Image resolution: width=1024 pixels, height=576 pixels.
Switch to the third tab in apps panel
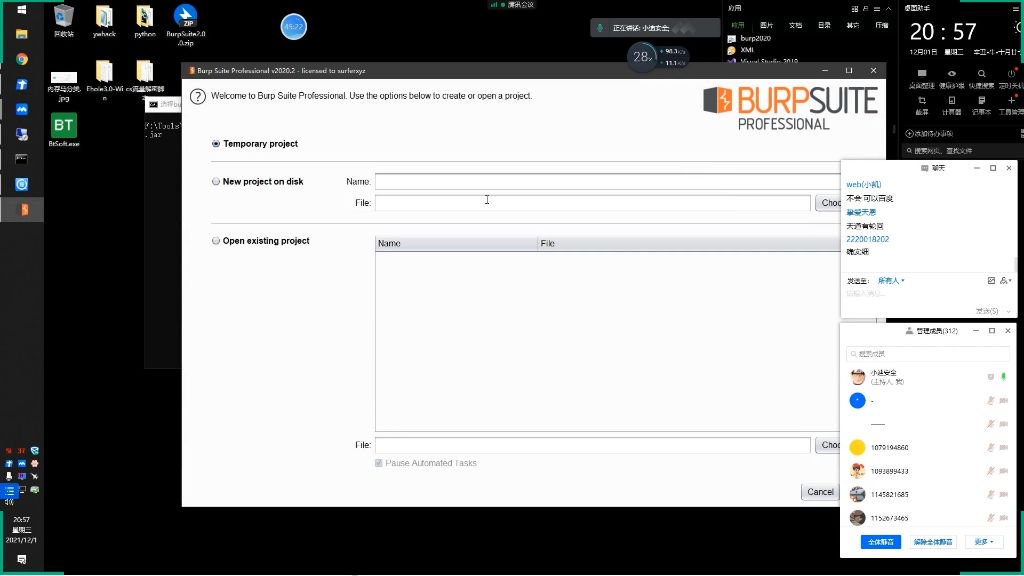coord(795,25)
